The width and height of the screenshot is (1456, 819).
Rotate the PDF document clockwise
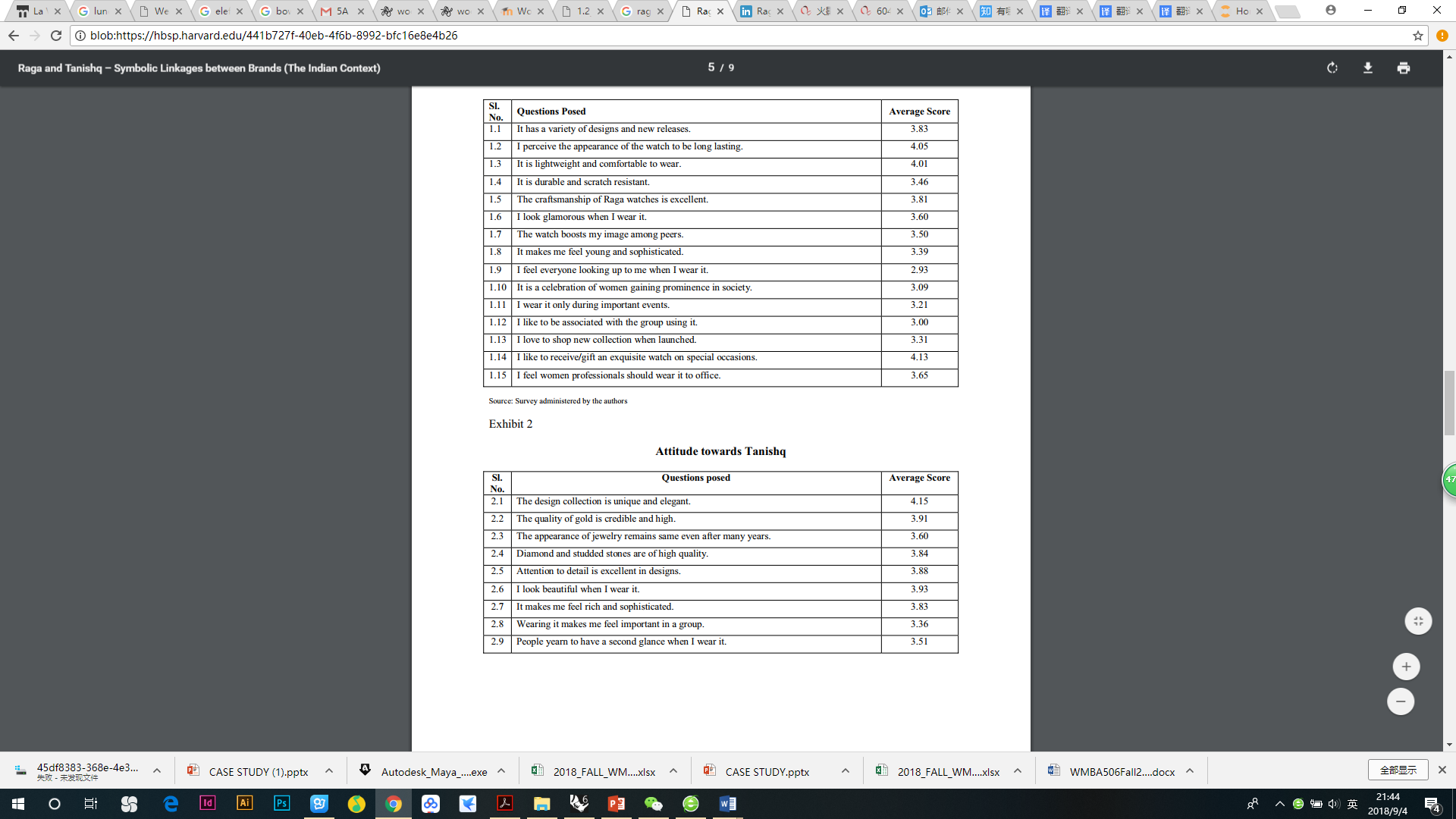1332,68
